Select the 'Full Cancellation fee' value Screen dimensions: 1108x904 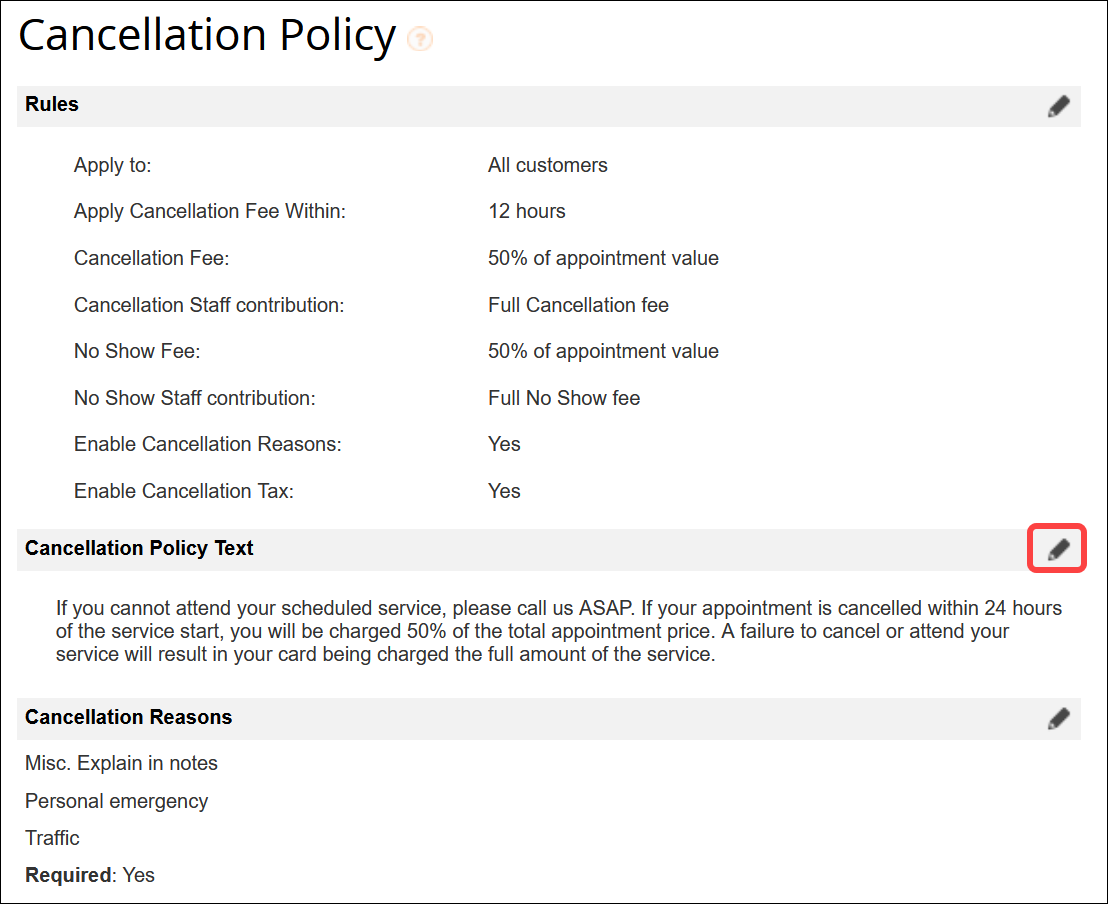click(x=578, y=305)
